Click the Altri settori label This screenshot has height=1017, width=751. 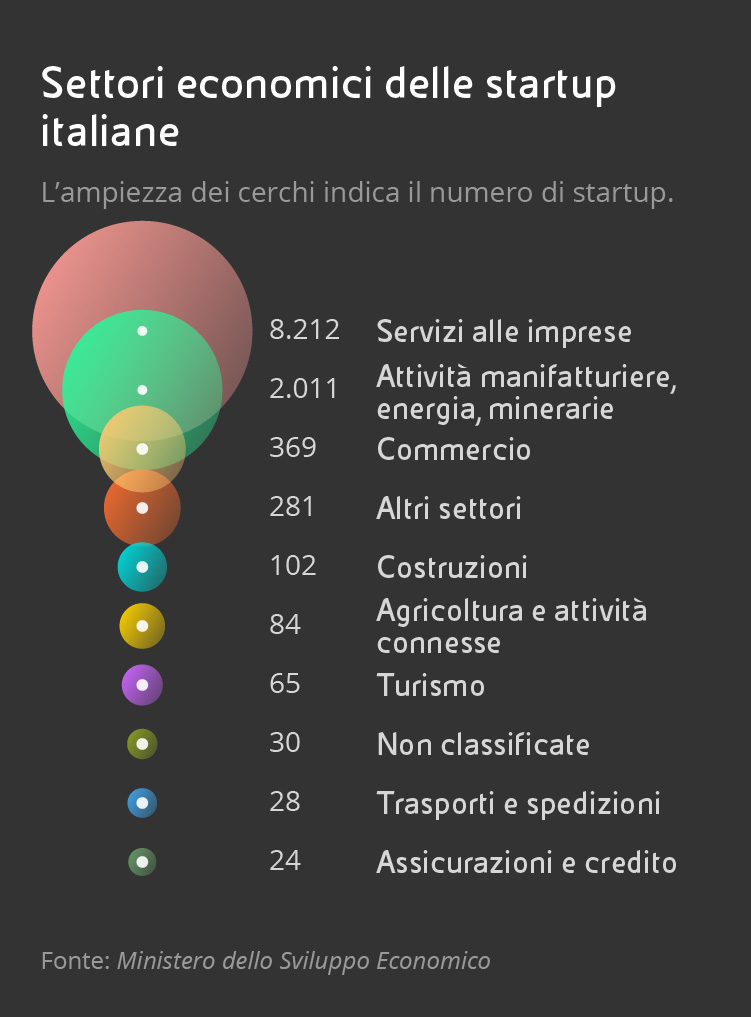449,508
